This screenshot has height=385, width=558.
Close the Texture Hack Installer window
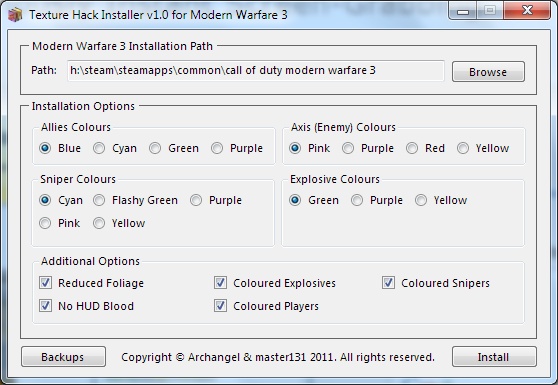pos(527,11)
